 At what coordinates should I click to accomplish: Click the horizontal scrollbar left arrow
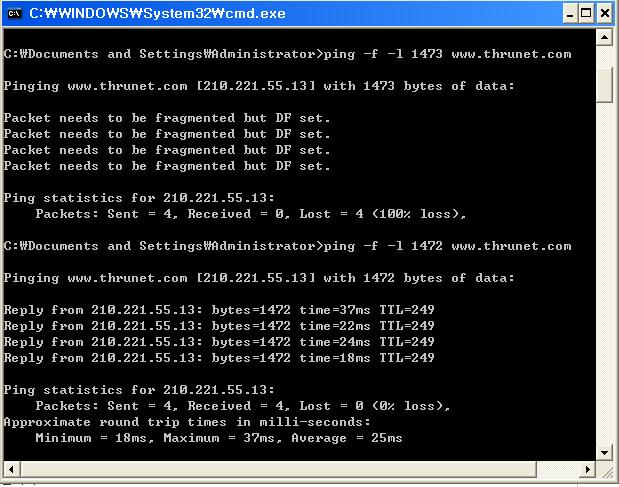click(x=11, y=469)
